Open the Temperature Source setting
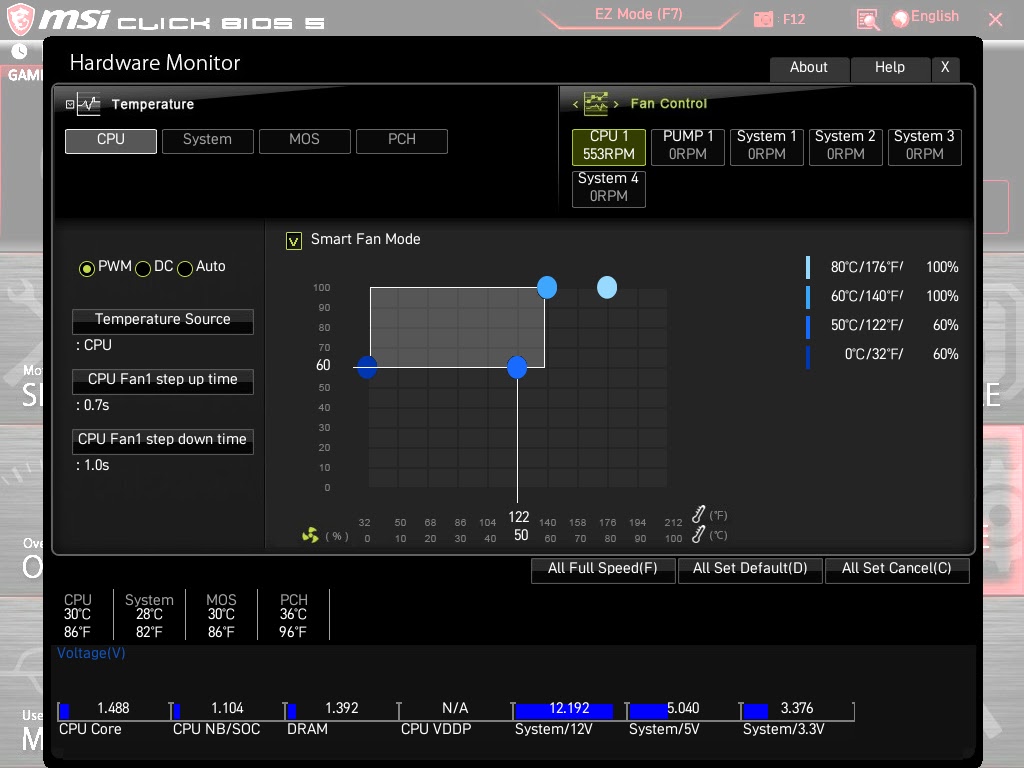Image resolution: width=1024 pixels, height=768 pixels. (163, 321)
